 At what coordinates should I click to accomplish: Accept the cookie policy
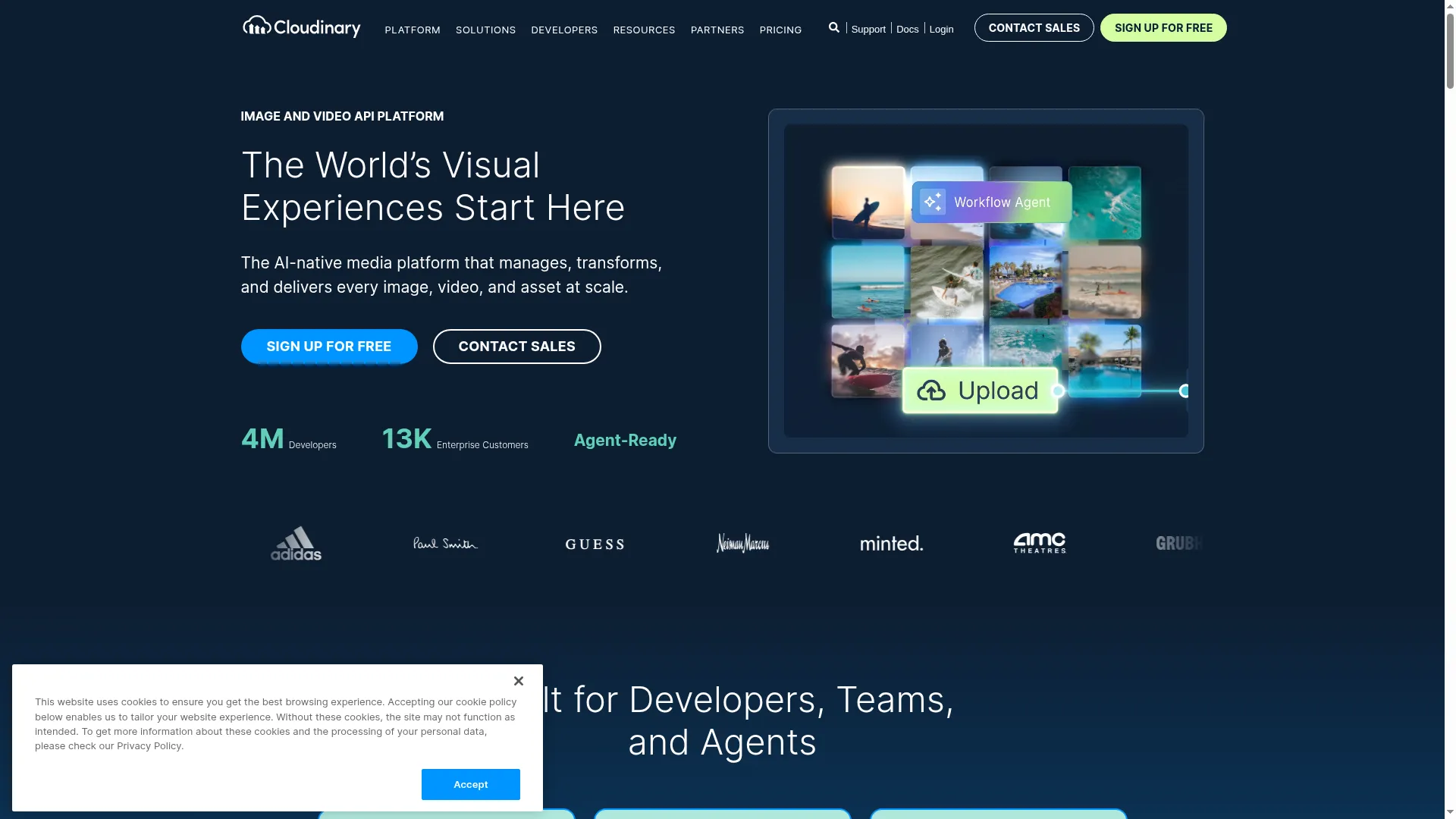tap(471, 784)
